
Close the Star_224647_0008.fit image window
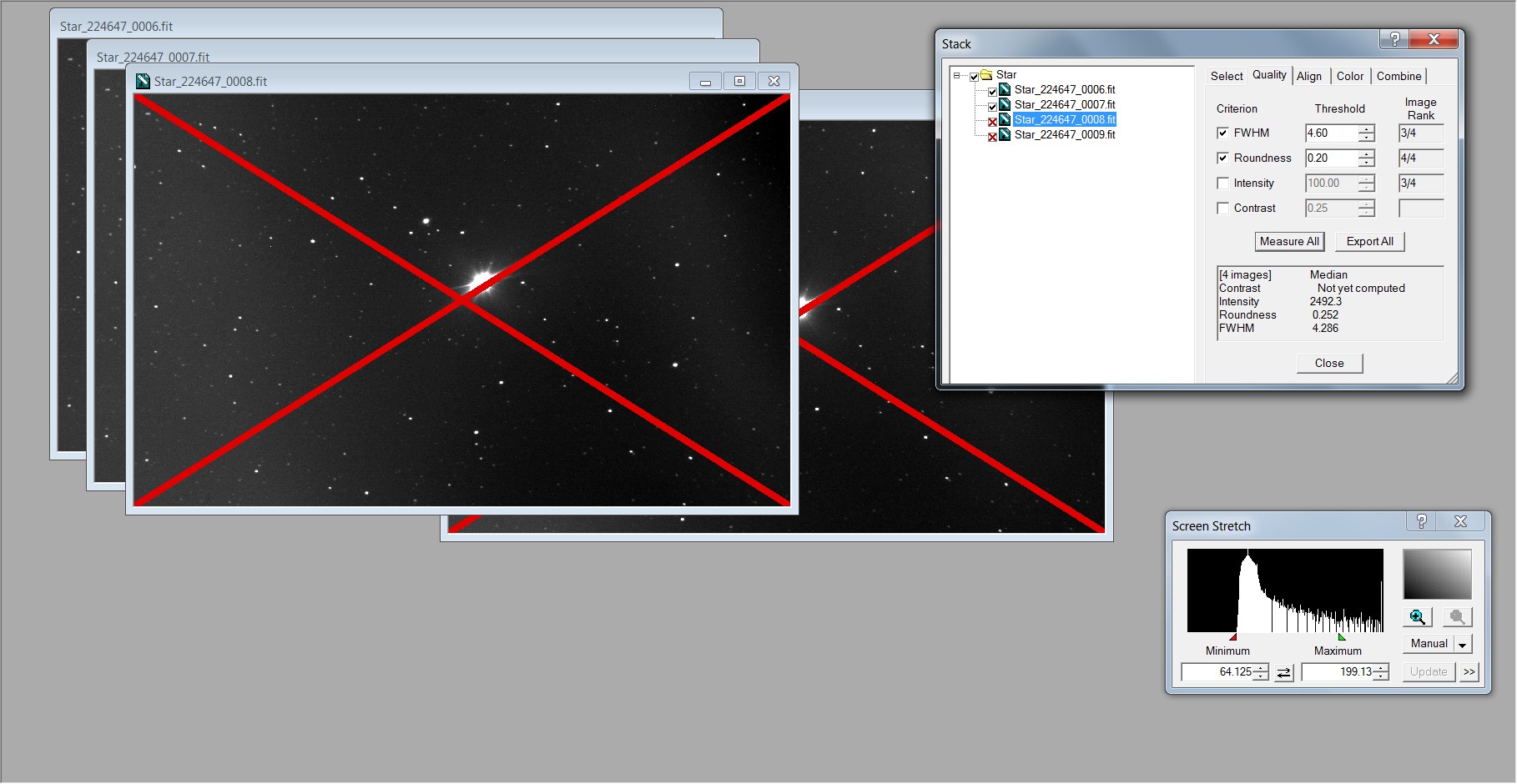pyautogui.click(x=774, y=81)
